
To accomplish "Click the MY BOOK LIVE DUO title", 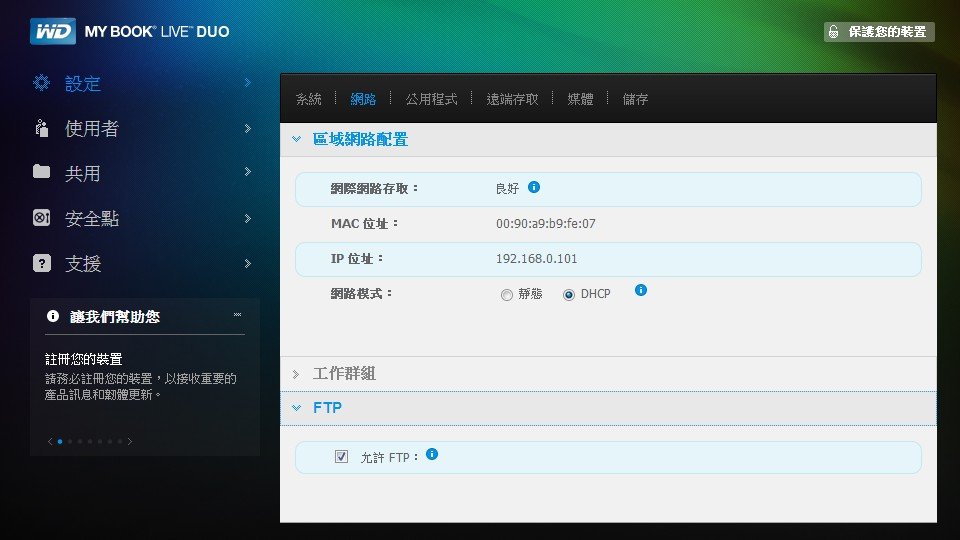I will [x=157, y=32].
